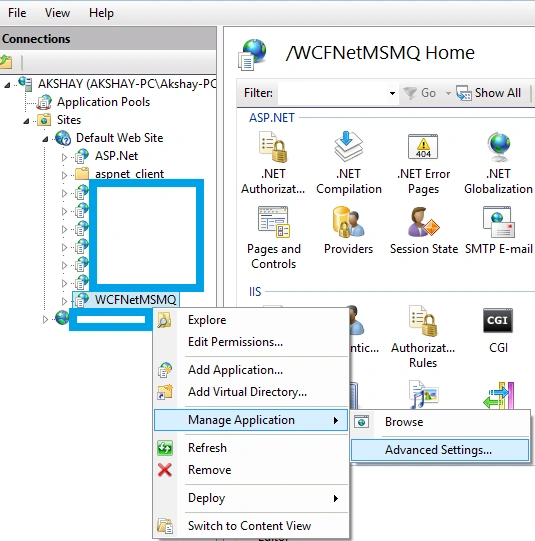Click the Explore magnifier folder icon
The width and height of the screenshot is (535, 541).
tap(164, 320)
